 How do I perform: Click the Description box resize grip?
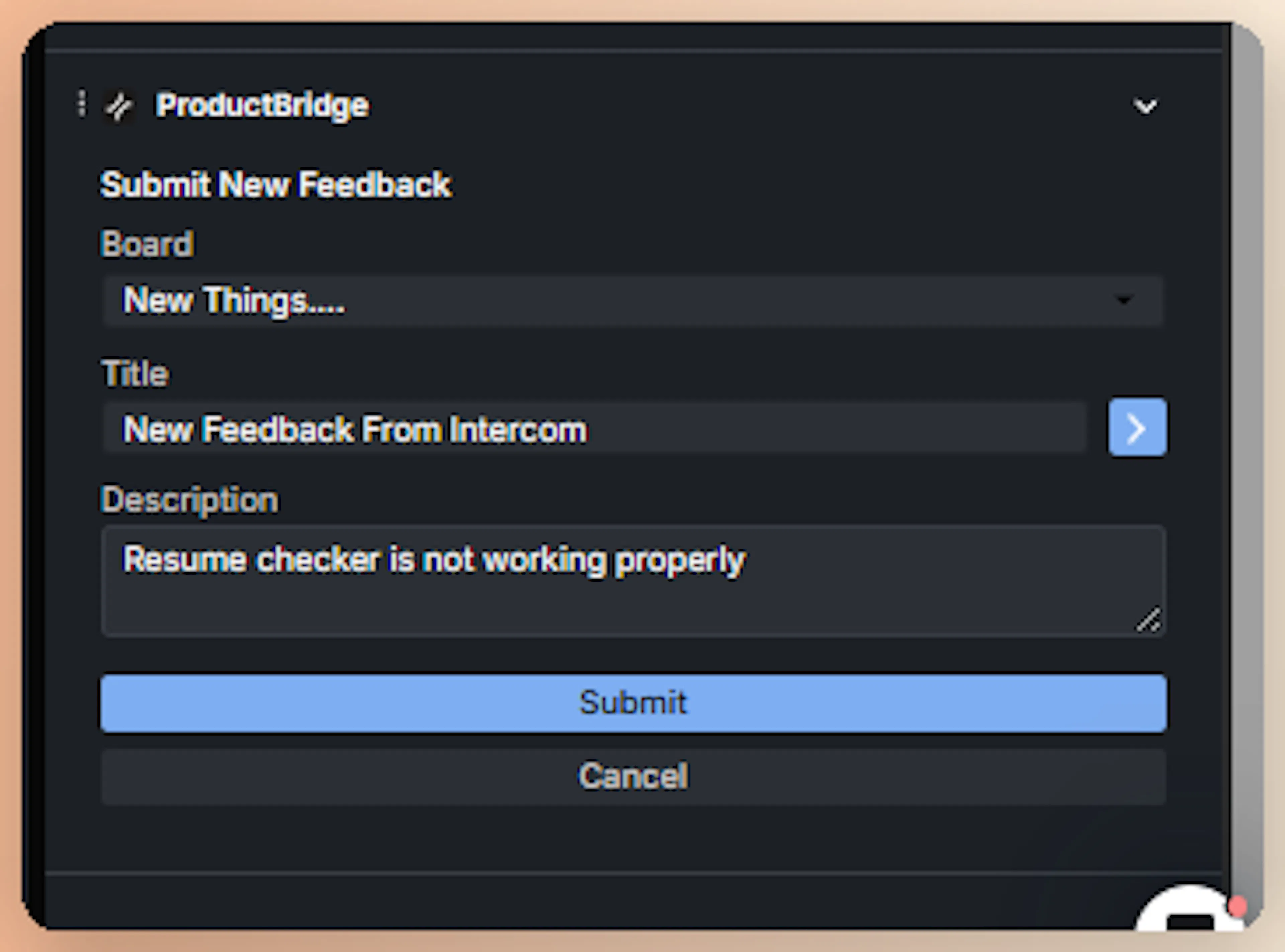click(x=1148, y=620)
